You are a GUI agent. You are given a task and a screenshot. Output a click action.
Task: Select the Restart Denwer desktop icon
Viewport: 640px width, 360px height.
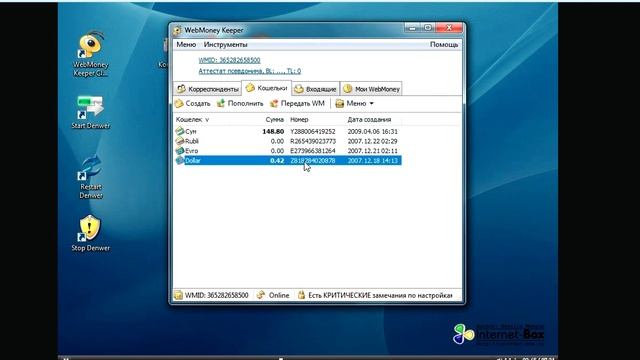[90, 176]
